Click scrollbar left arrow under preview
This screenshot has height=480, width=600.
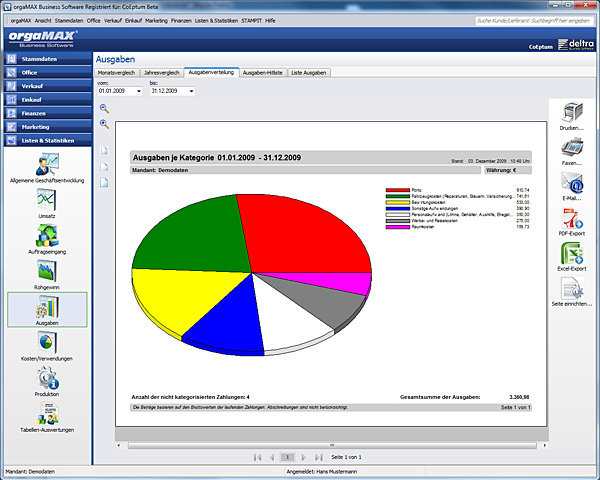(119, 445)
